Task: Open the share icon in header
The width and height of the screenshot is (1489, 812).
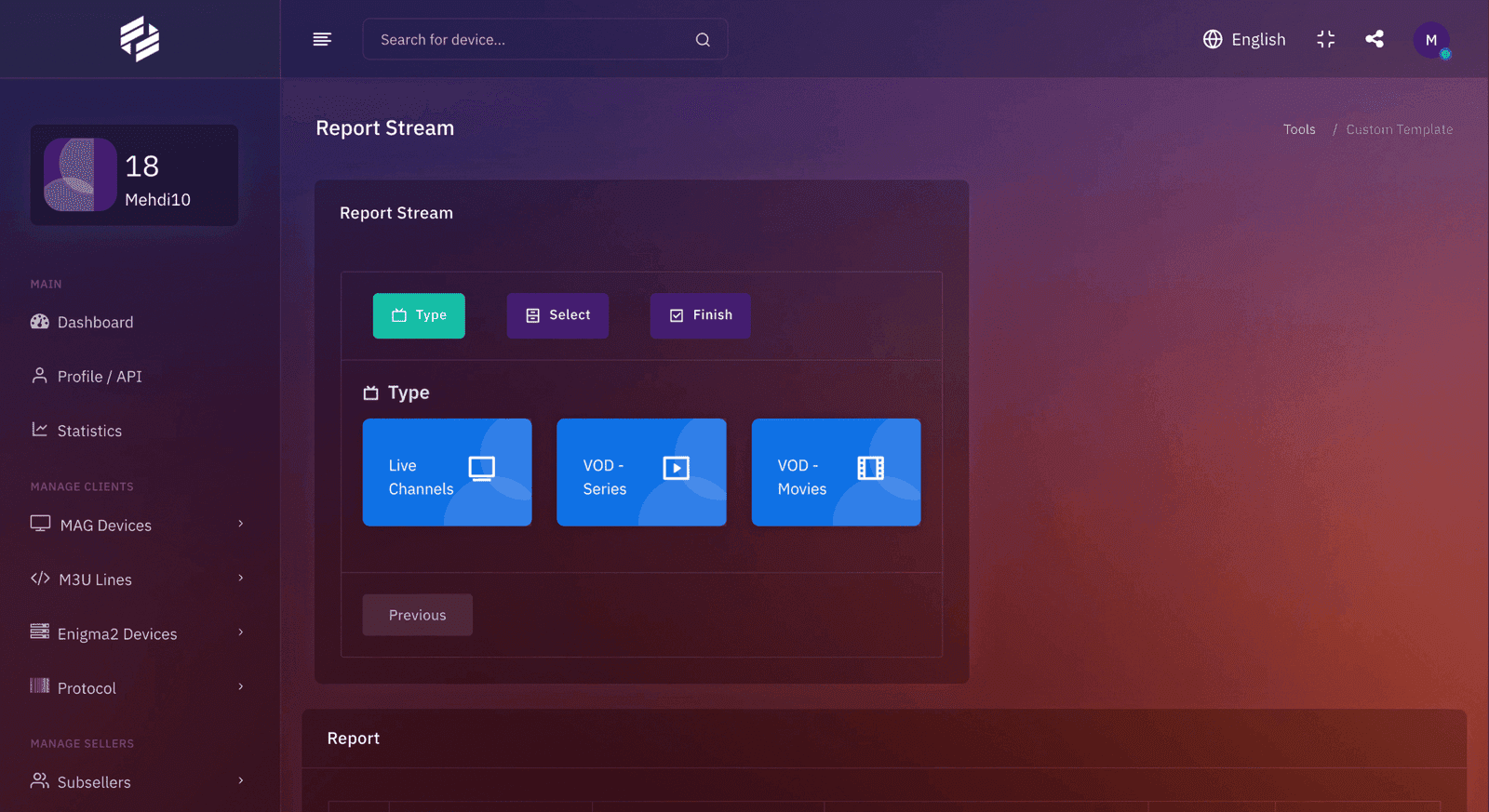Action: point(1375,39)
